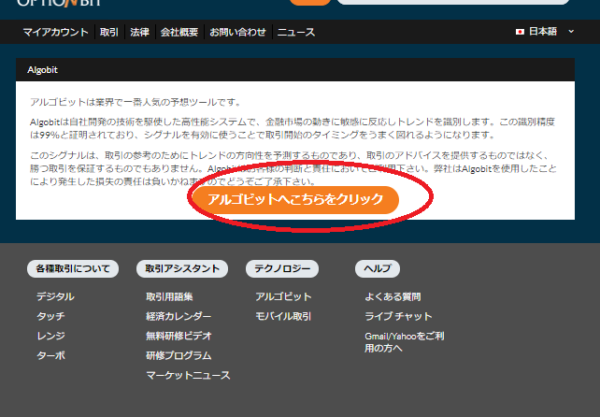Viewport: 600px width, 417px height.
Task: Select 取引 in the navigation bar
Action: [109, 33]
